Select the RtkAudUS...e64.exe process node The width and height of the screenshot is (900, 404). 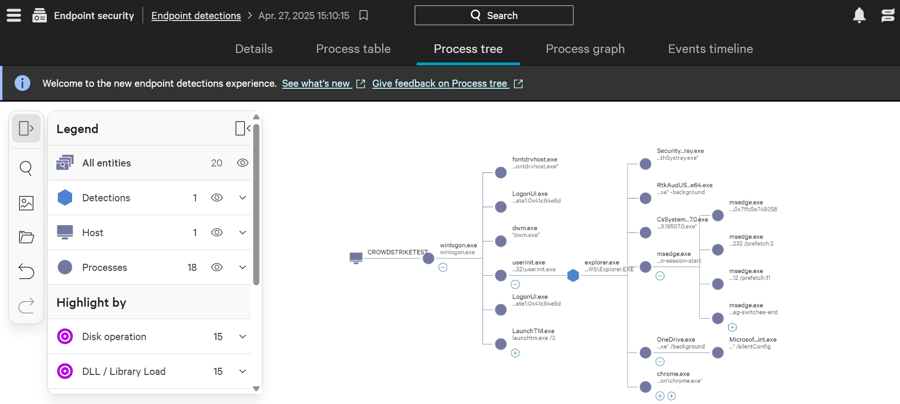pyautogui.click(x=645, y=198)
